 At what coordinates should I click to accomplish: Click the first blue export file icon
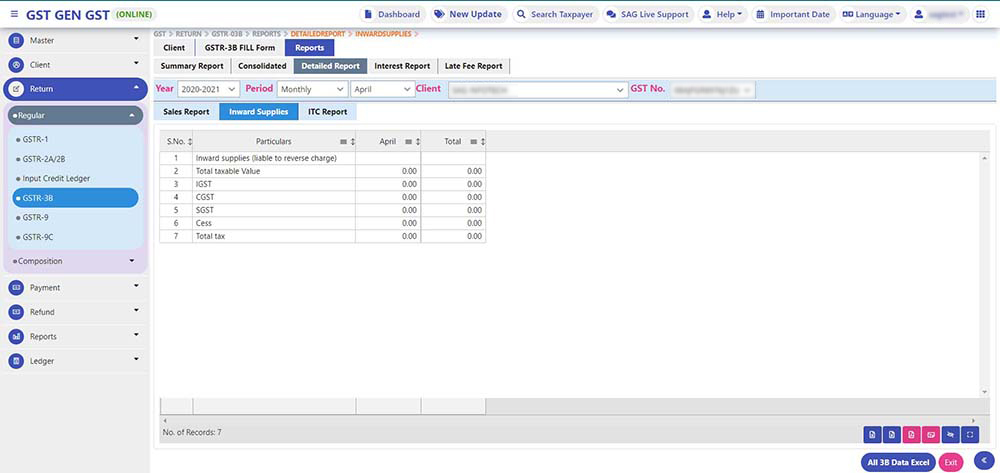tap(873, 434)
